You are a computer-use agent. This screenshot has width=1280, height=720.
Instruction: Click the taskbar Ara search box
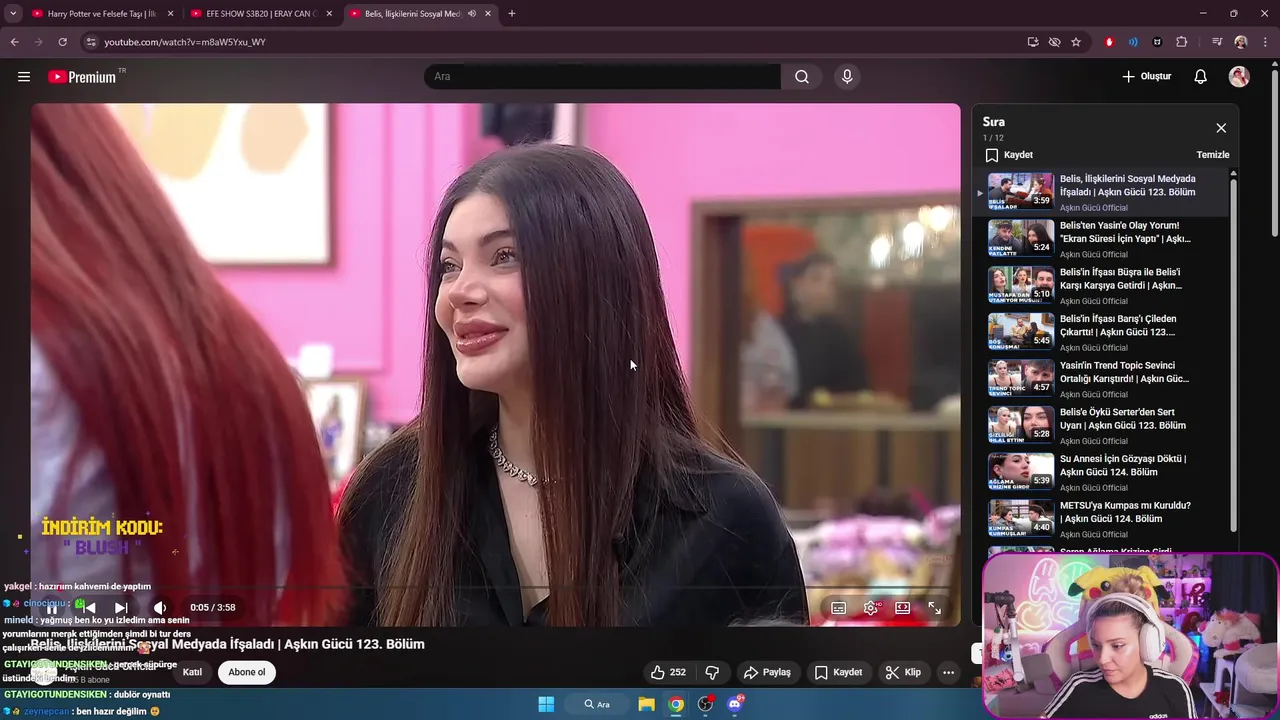[598, 704]
